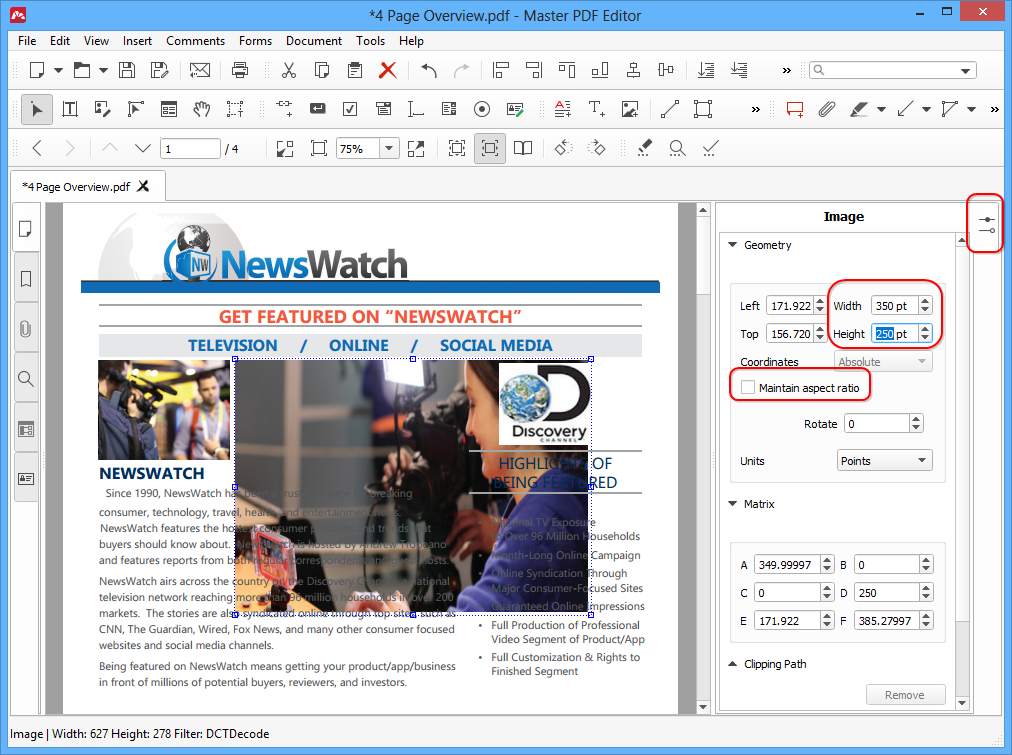
Task: Toggle the selected Fit Width view button
Action: [490, 148]
